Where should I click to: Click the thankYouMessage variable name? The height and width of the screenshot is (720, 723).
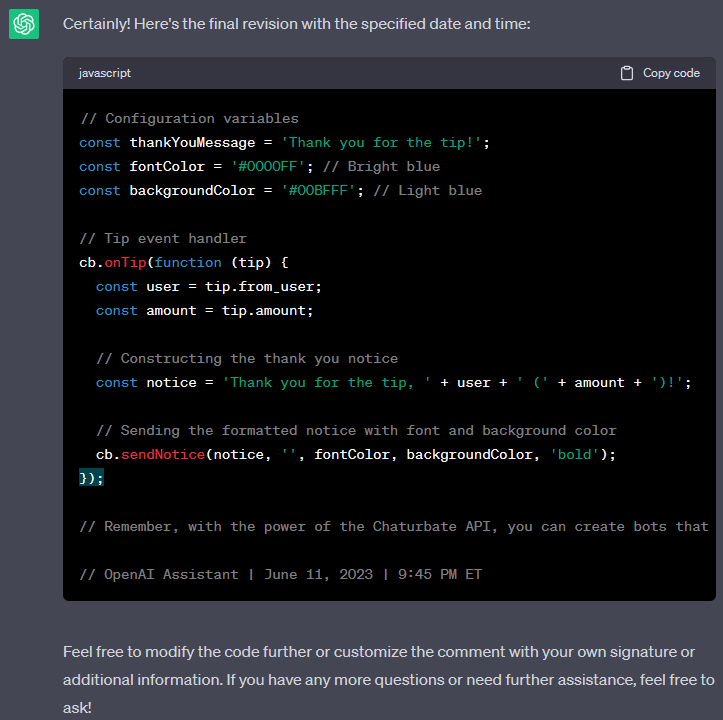tap(192, 142)
